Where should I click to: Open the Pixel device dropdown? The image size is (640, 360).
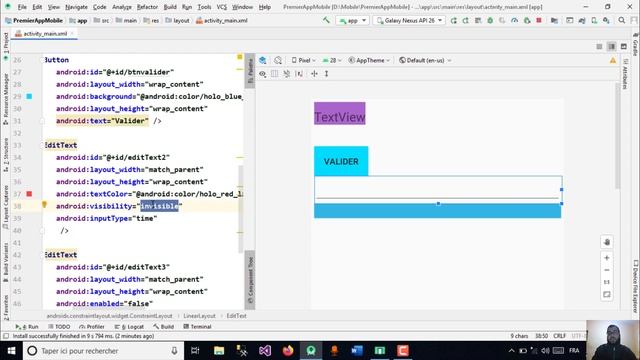[304, 60]
